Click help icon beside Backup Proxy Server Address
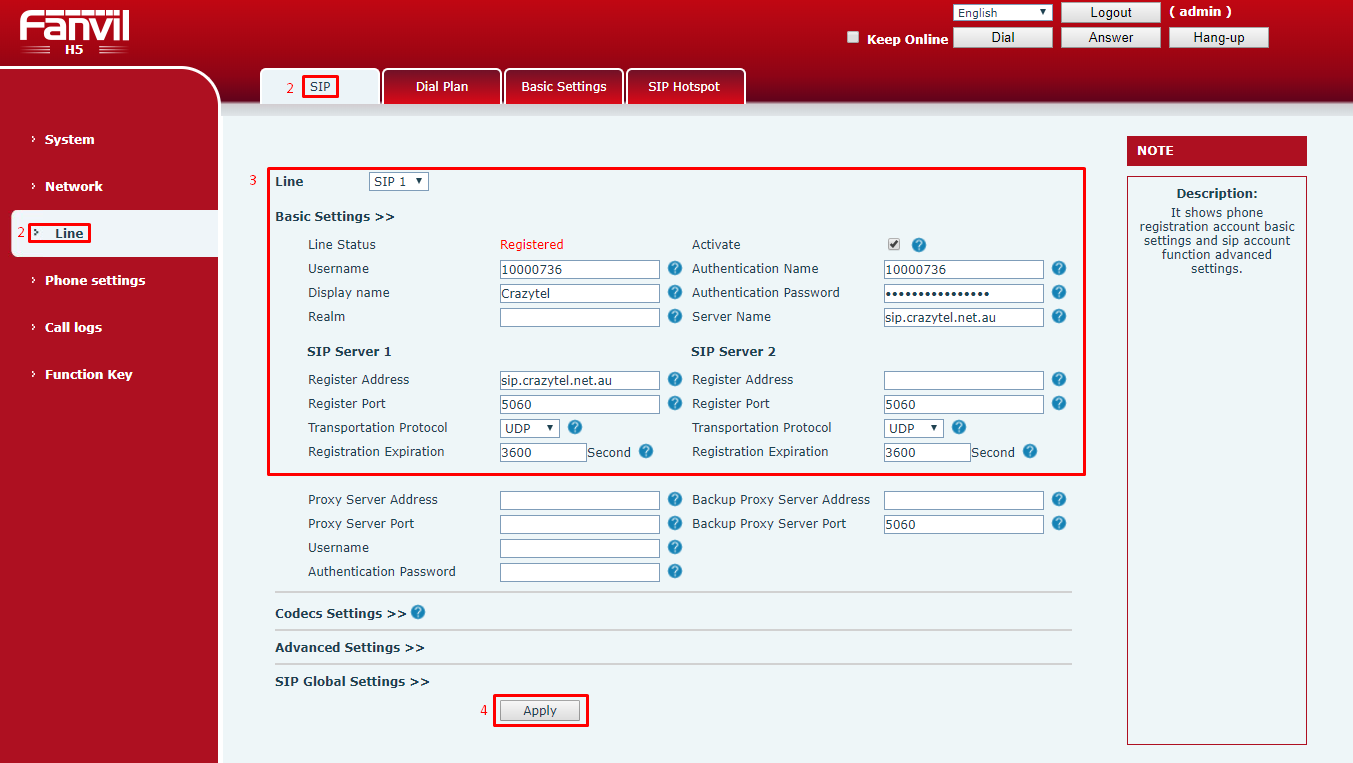Image resolution: width=1353 pixels, height=763 pixels. pos(1059,500)
